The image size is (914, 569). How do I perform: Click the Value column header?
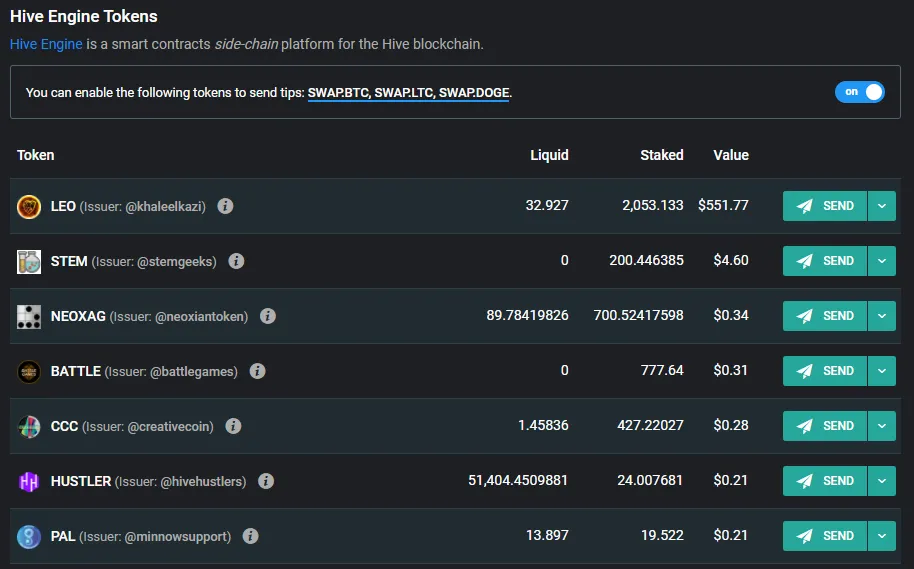pyautogui.click(x=731, y=155)
